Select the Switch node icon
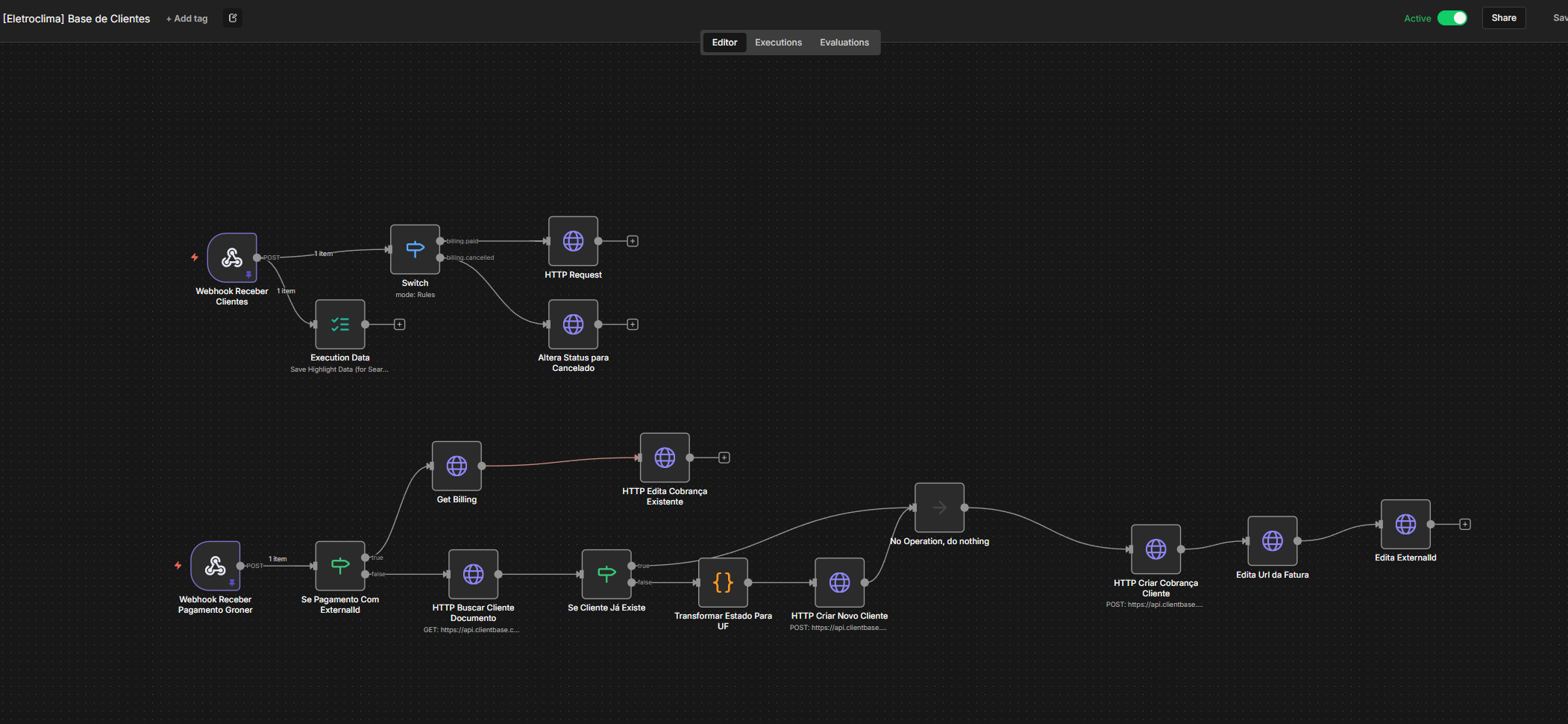This screenshot has width=1568, height=724. tap(415, 249)
